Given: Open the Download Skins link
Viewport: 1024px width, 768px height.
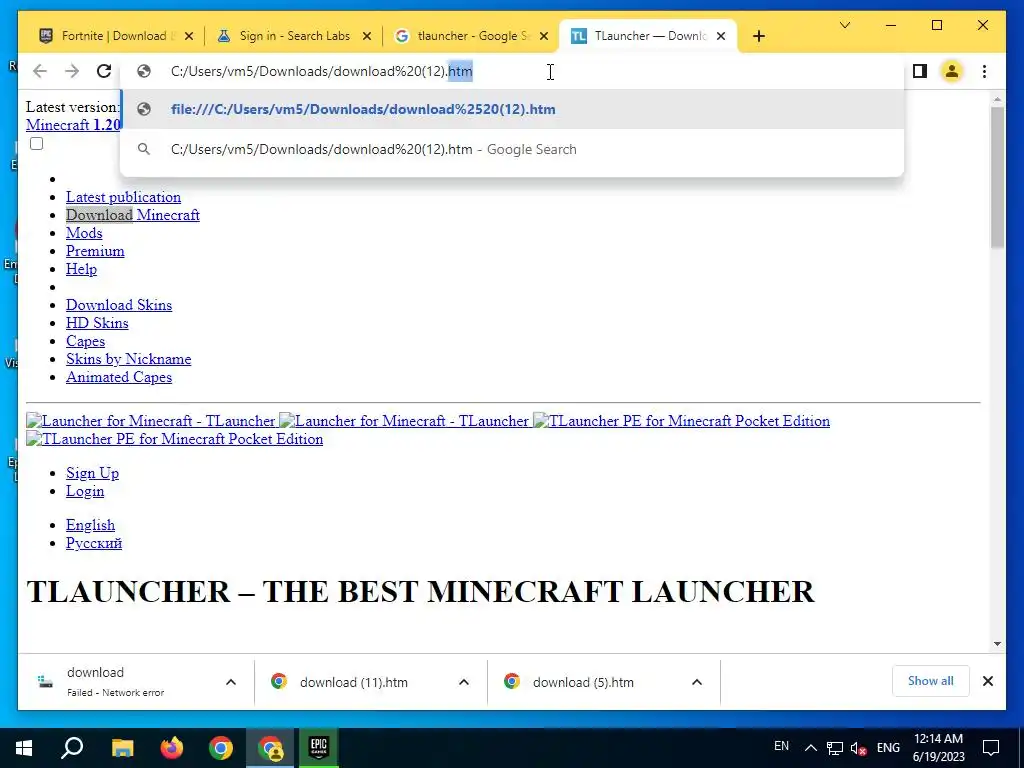Looking at the screenshot, I should [x=119, y=304].
